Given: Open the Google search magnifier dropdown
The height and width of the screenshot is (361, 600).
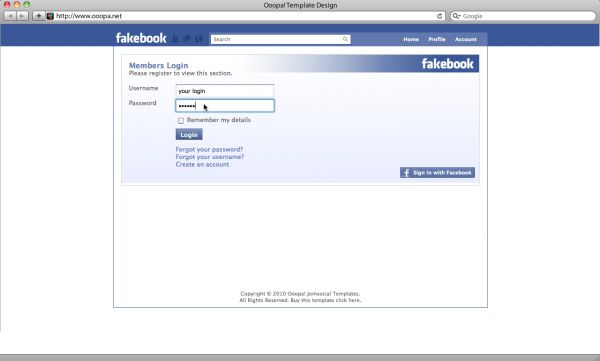Looking at the screenshot, I should (x=456, y=16).
